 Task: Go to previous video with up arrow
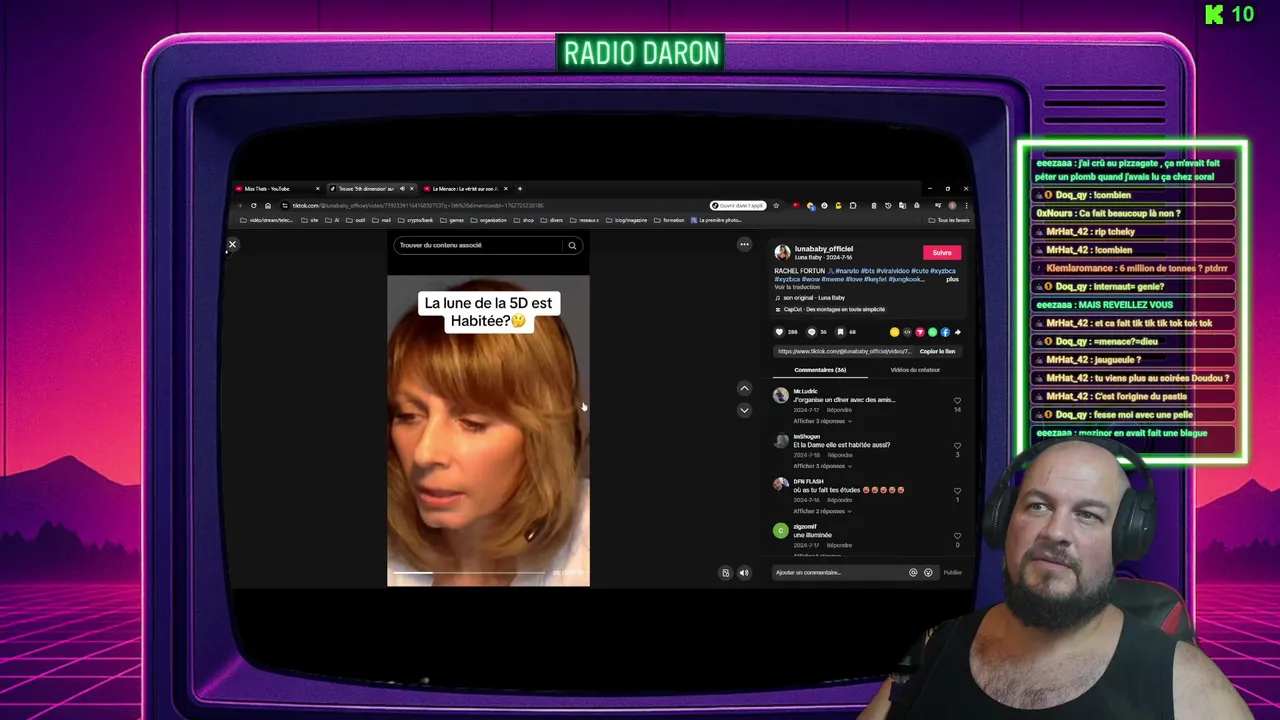[x=744, y=388]
